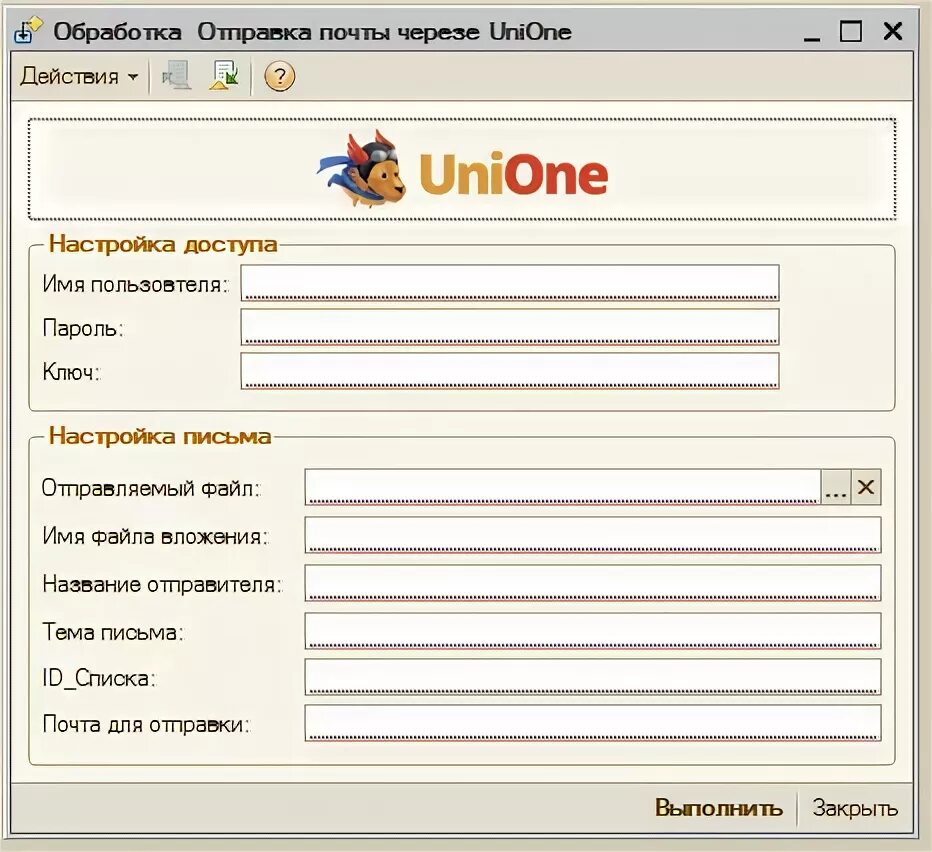932x852 pixels.
Task: Click the Закрыть button
Action: point(855,808)
